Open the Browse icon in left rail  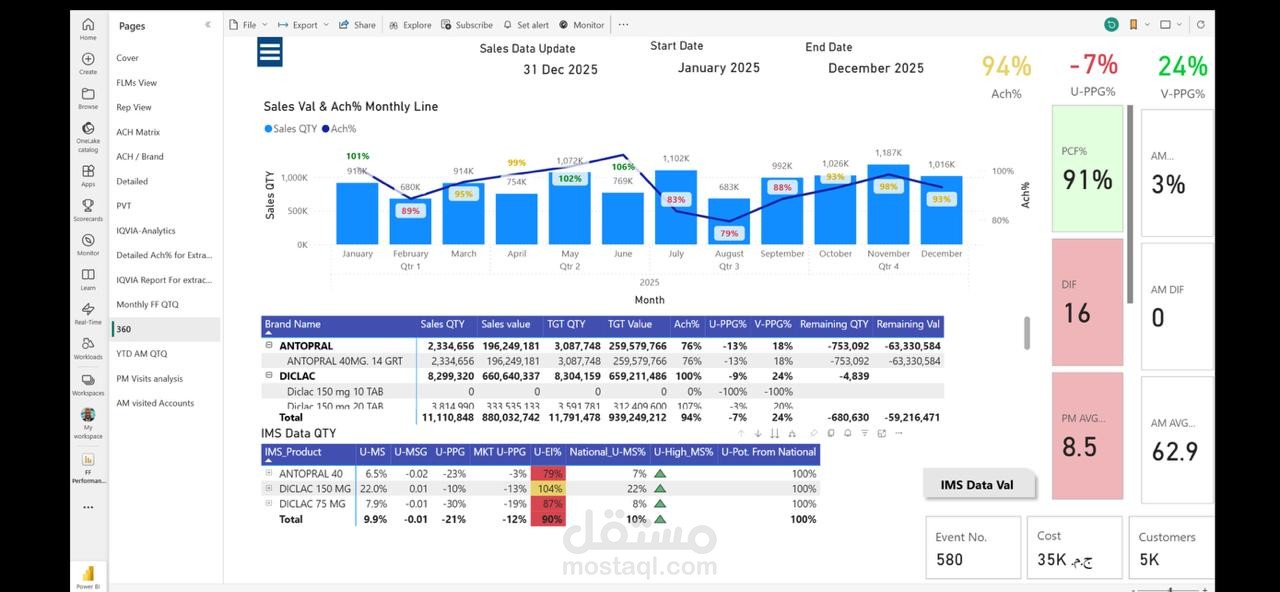[88, 93]
